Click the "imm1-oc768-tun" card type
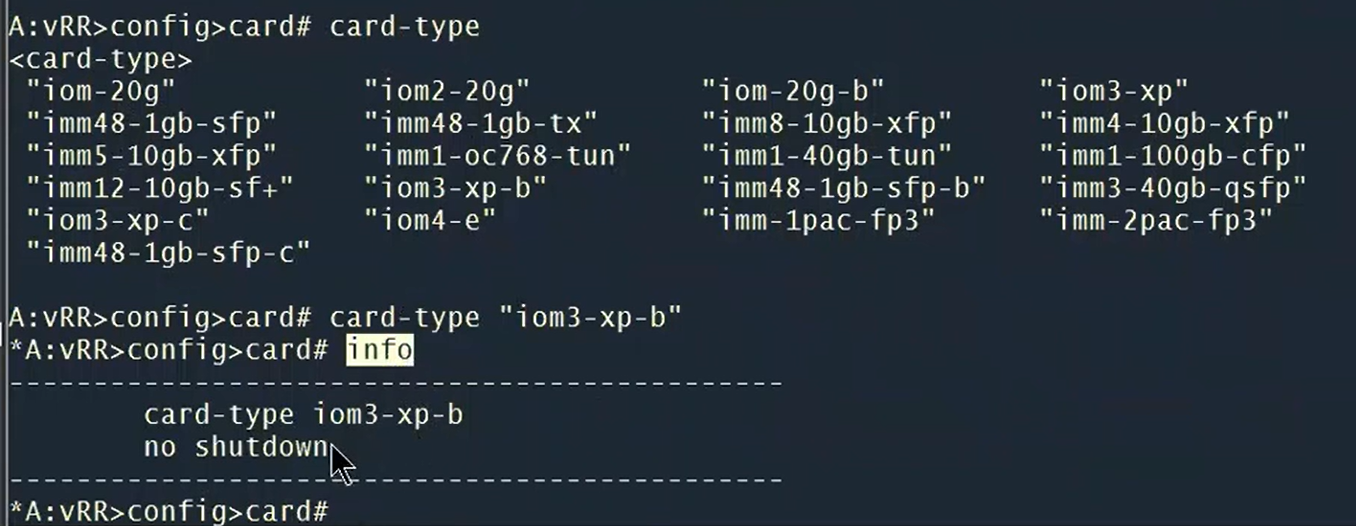Screen dimensions: 1356x526 (x=498, y=155)
